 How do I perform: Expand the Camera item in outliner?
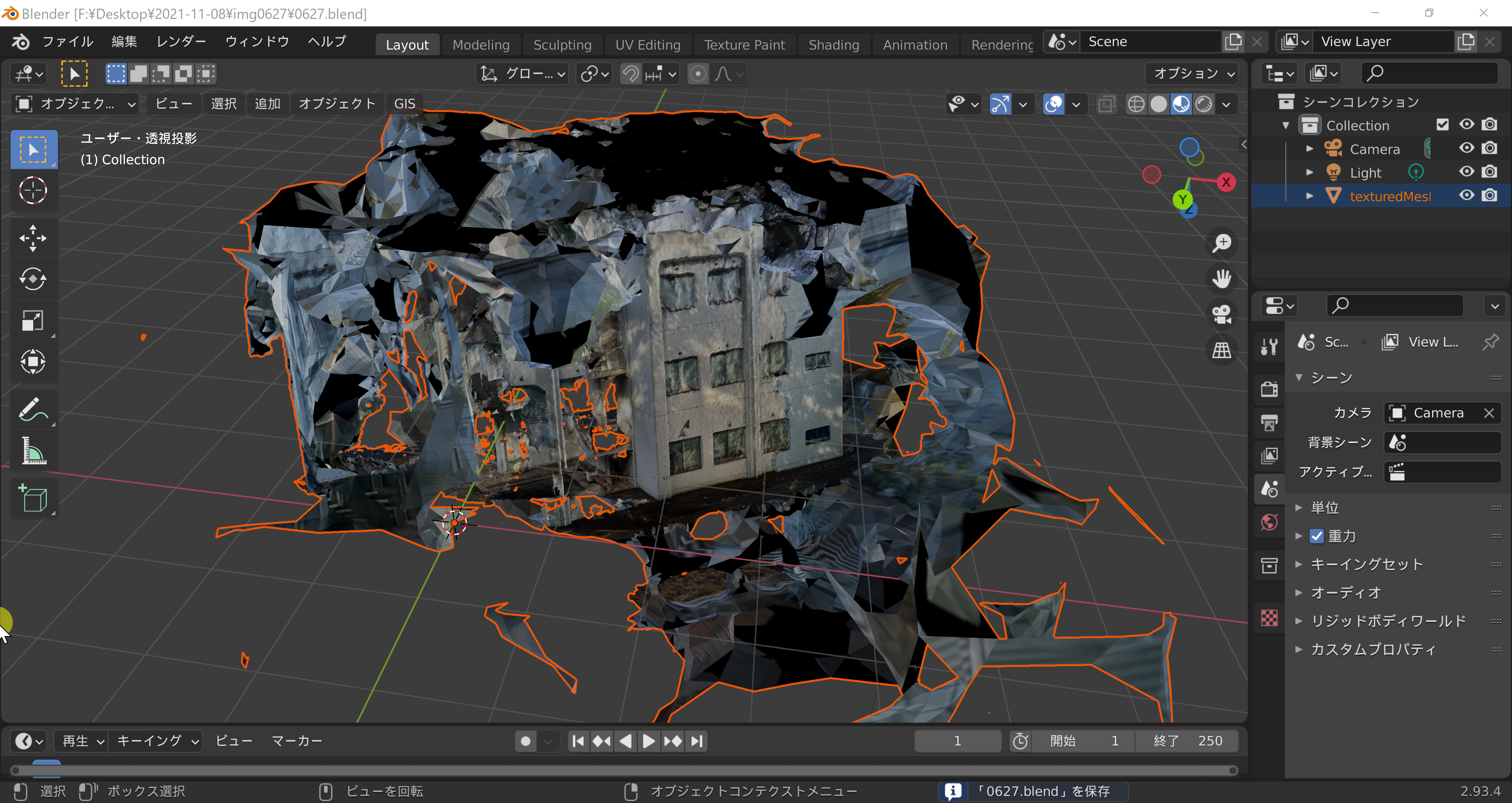click(1309, 149)
